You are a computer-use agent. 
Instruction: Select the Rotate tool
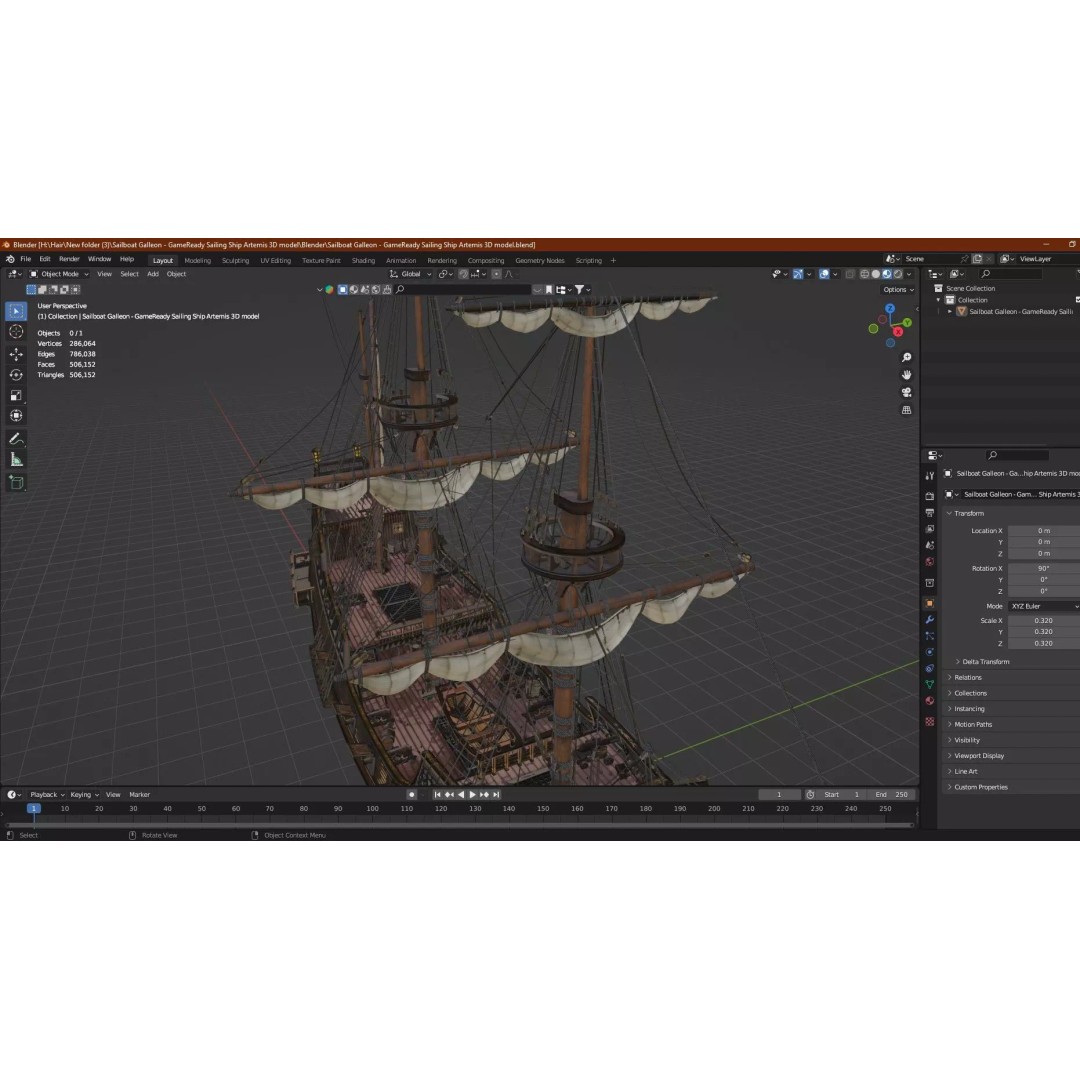coord(17,375)
